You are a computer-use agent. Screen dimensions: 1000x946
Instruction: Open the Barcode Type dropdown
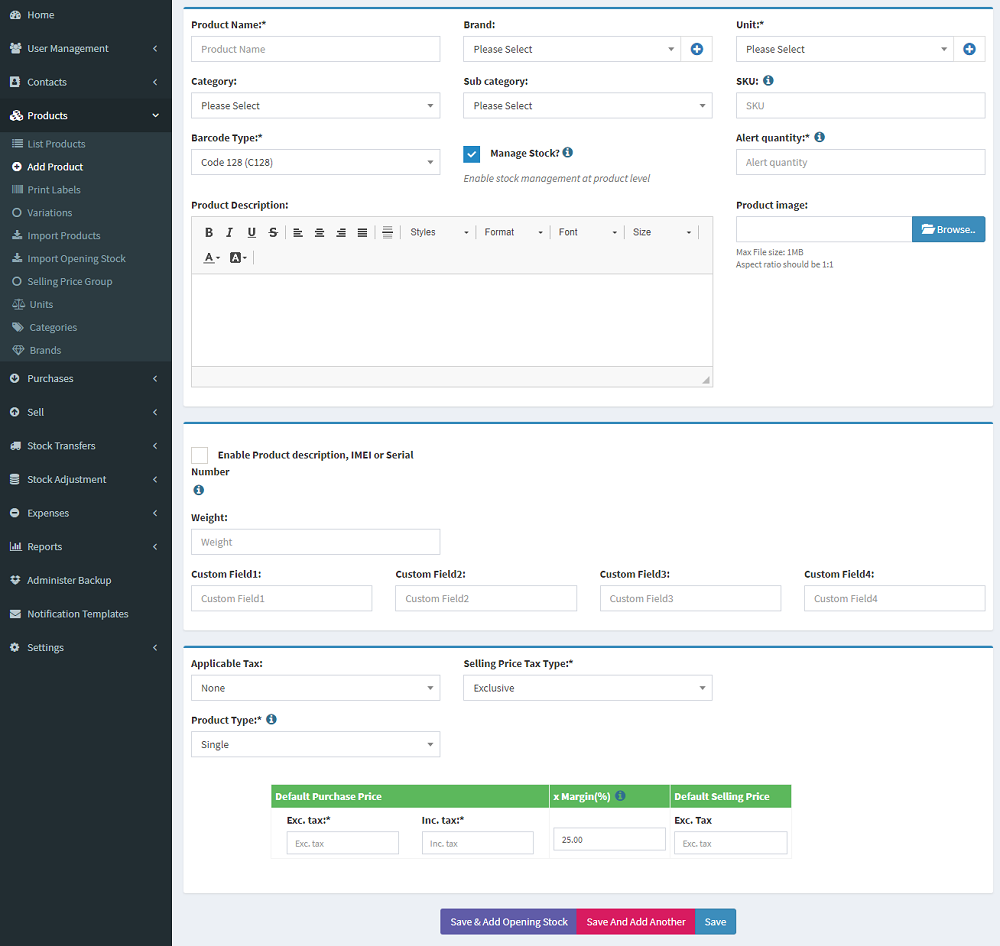(315, 162)
